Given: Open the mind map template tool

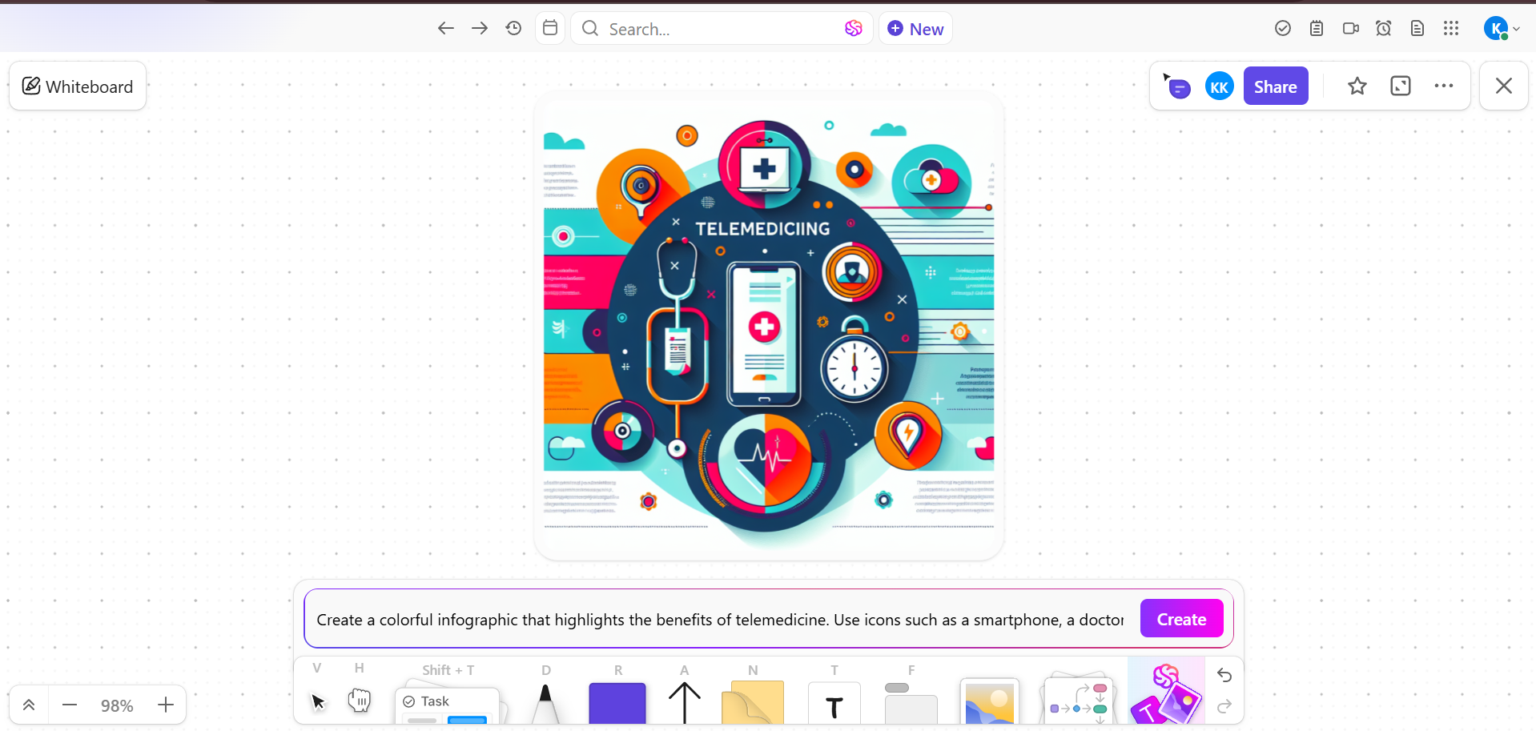Looking at the screenshot, I should click(1077, 701).
